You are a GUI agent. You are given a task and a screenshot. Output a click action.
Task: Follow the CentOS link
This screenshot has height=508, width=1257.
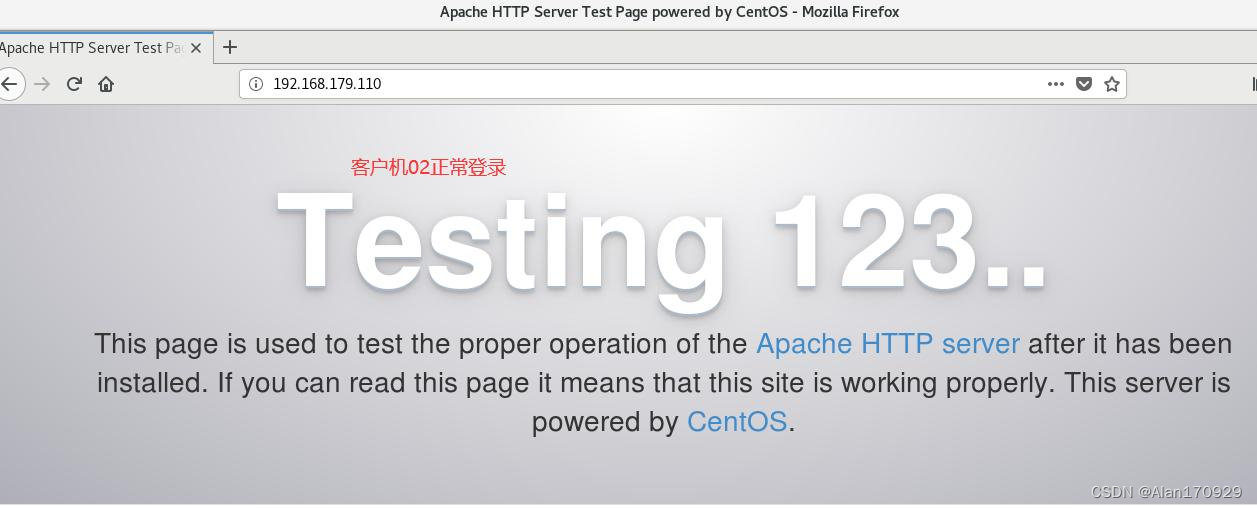pos(737,422)
